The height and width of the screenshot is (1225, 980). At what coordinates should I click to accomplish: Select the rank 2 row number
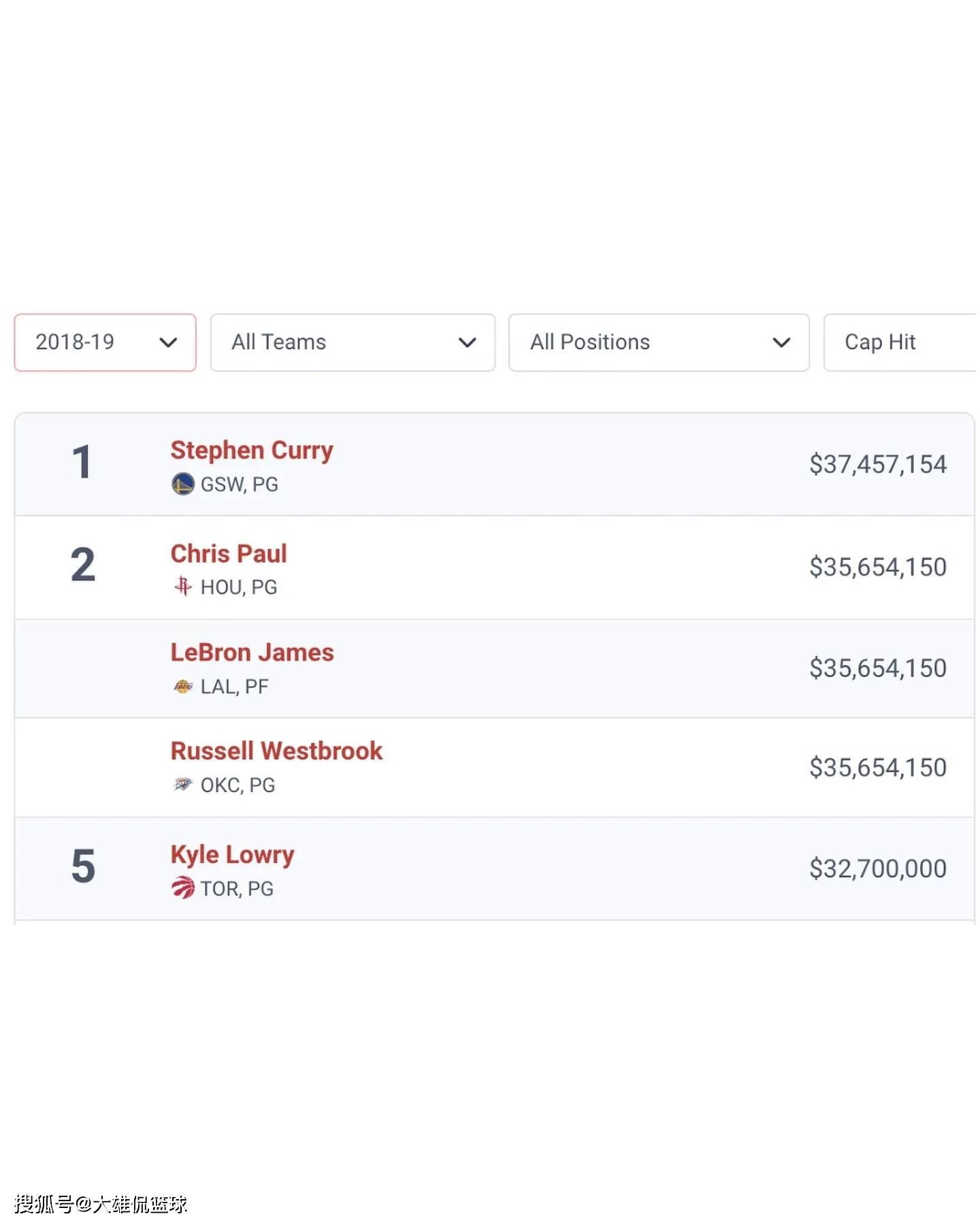(82, 565)
